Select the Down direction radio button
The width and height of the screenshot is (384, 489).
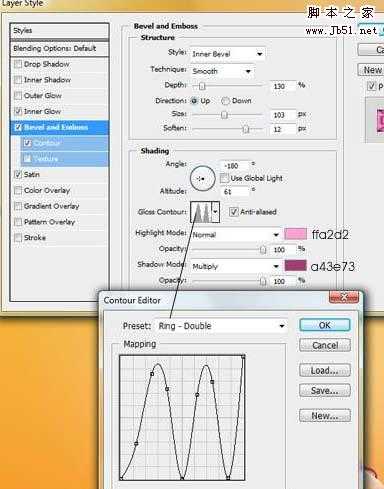tap(225, 101)
